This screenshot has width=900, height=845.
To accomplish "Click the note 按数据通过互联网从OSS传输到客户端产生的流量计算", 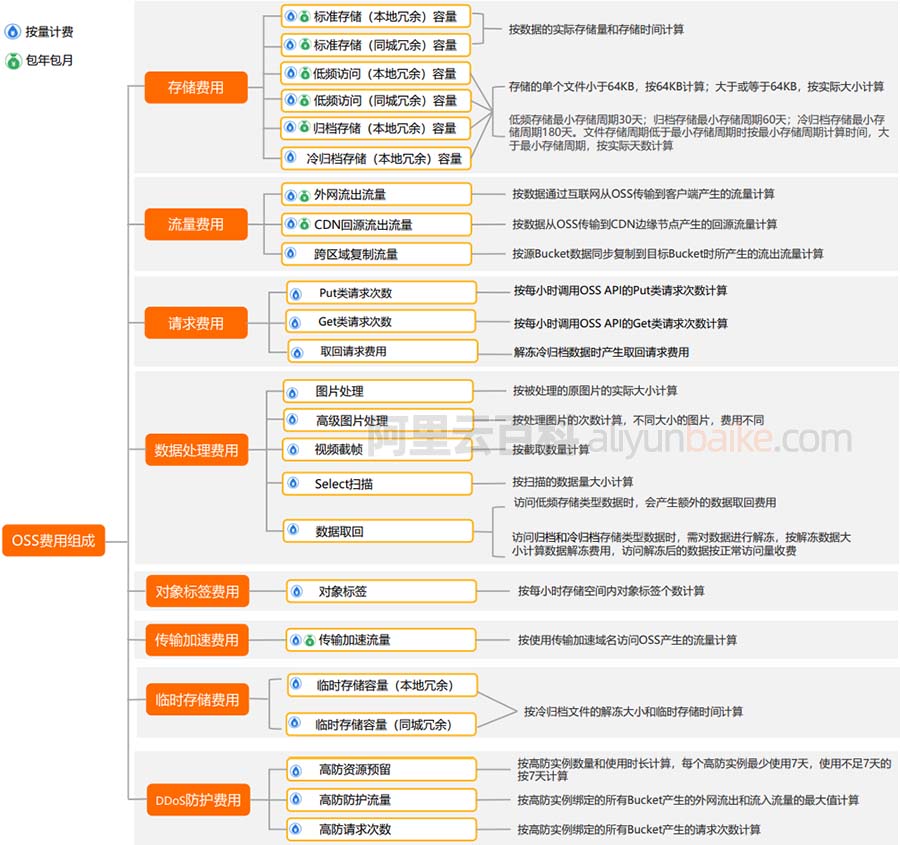I will (643, 194).
